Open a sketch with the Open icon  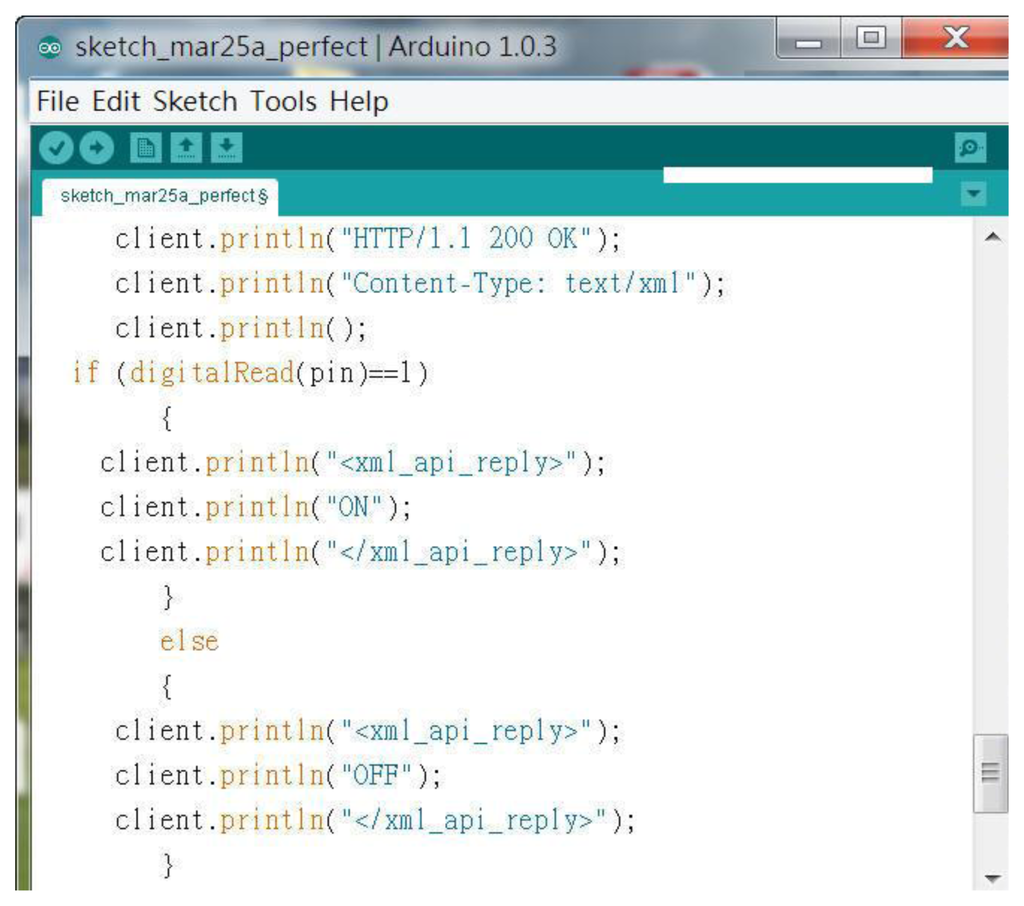click(x=186, y=148)
